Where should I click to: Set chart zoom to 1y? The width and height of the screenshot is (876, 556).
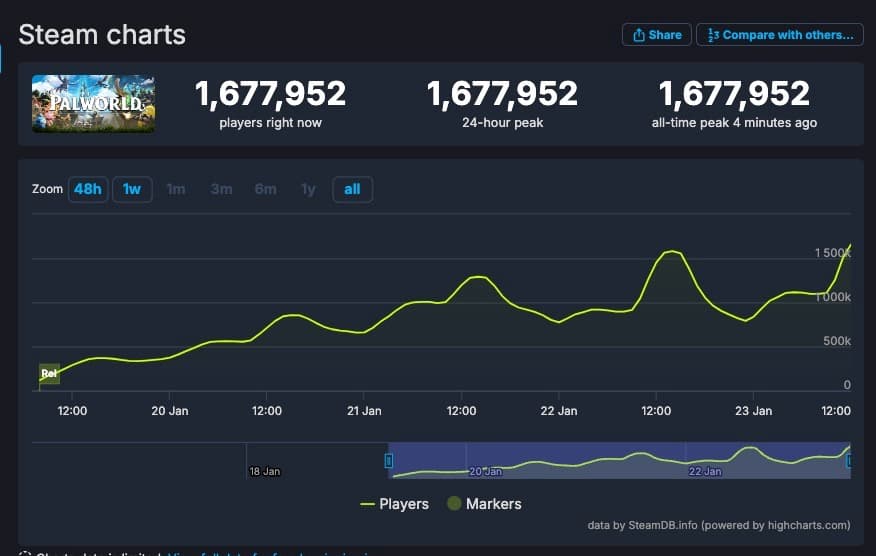308,189
